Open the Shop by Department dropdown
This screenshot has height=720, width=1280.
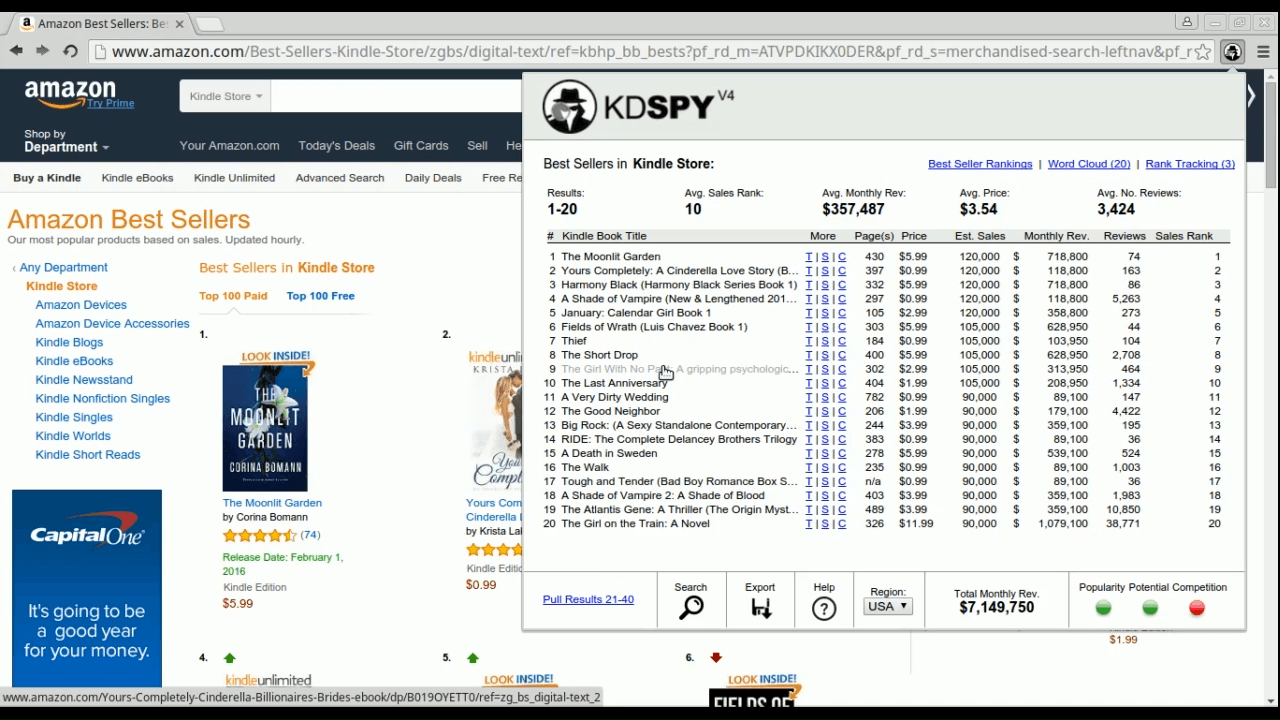[66, 141]
